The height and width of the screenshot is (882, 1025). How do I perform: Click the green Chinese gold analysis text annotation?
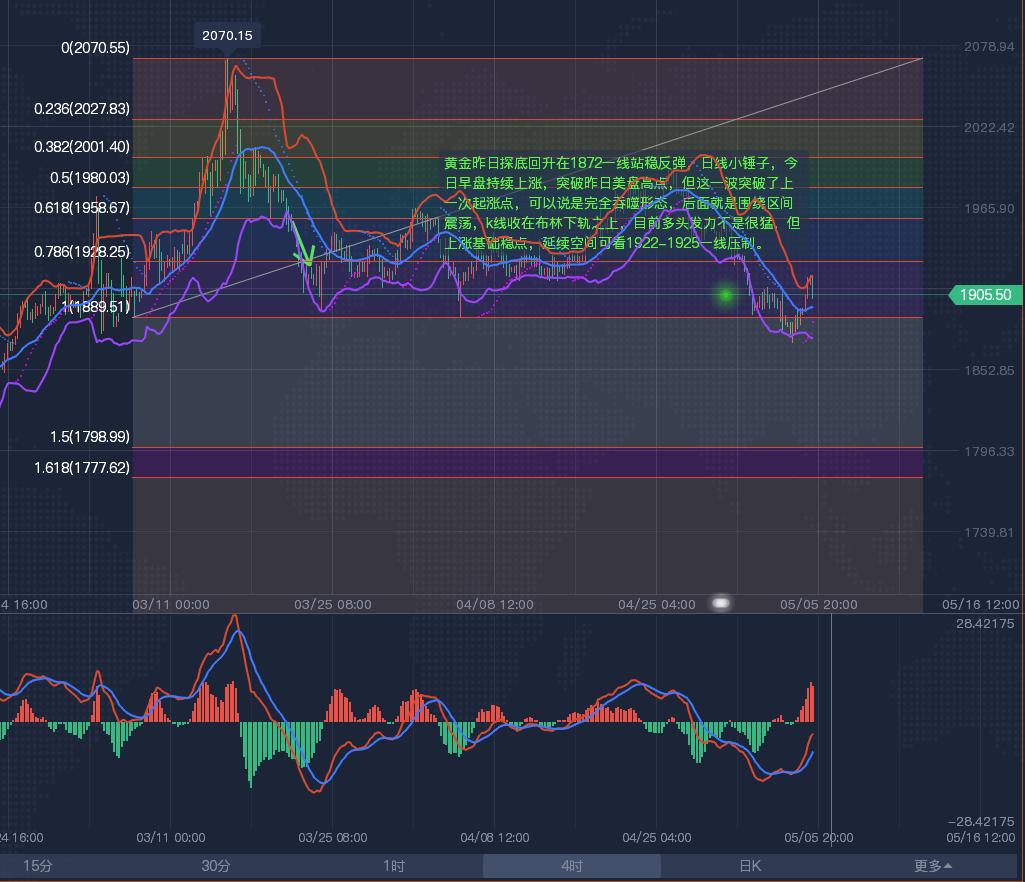622,202
